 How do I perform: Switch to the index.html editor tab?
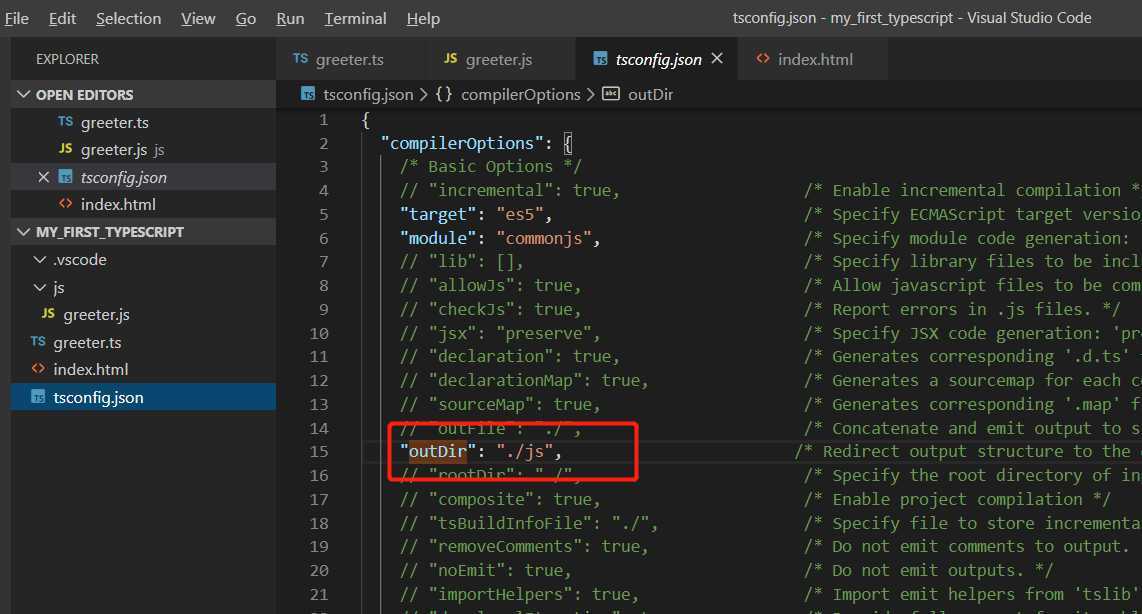pyautogui.click(x=813, y=59)
